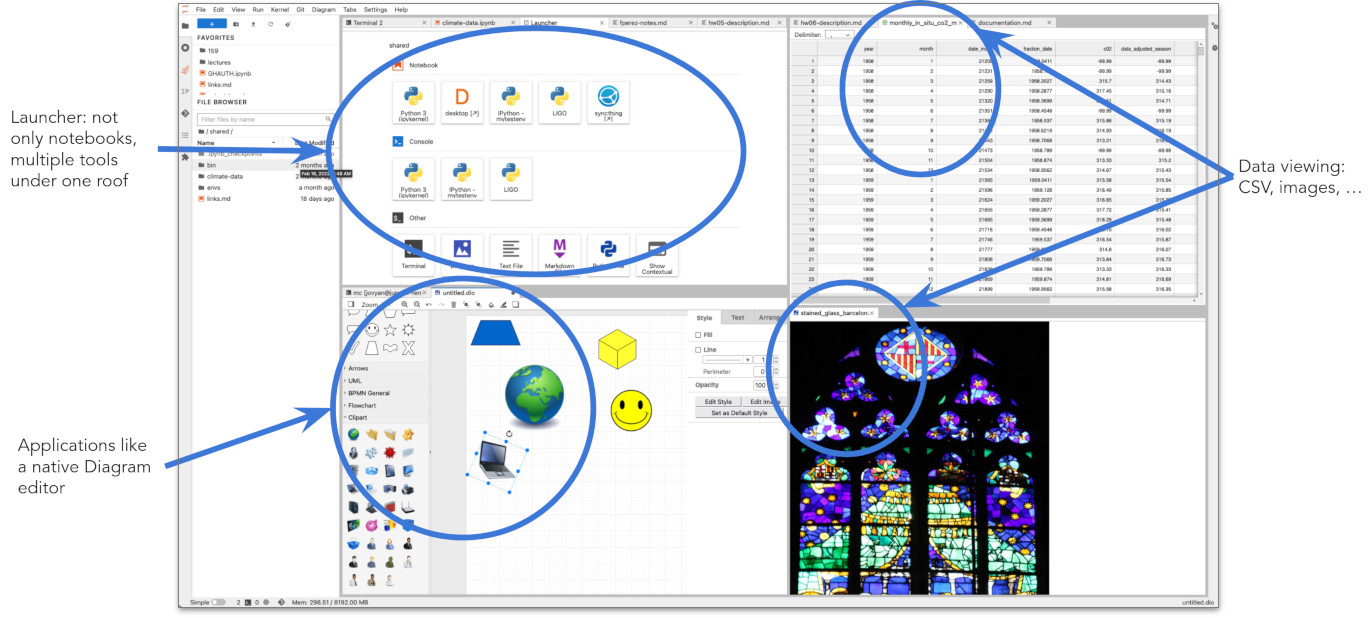This screenshot has width=1369, height=618.
Task: Click the Filter files by name field
Action: point(263,119)
